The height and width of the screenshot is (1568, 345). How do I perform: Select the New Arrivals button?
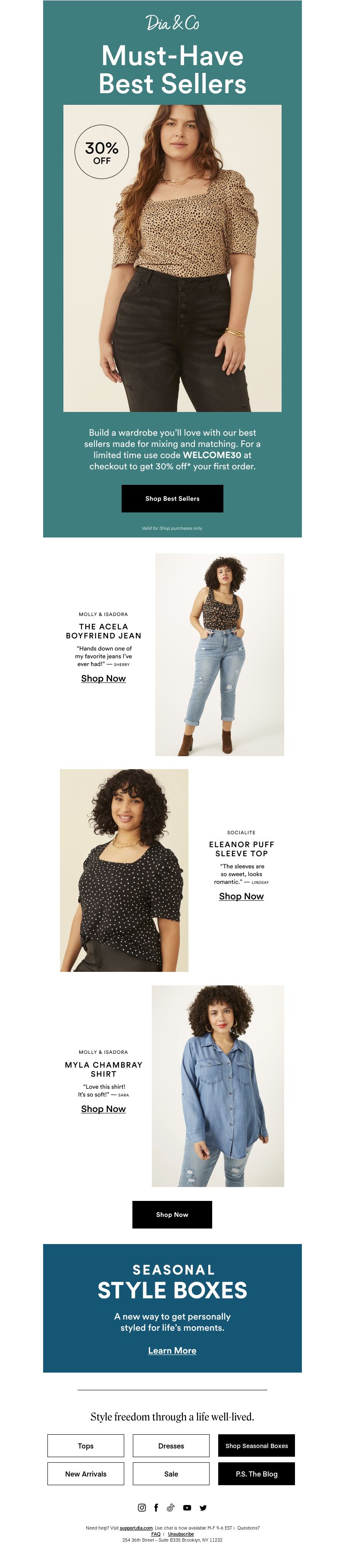point(86,1474)
